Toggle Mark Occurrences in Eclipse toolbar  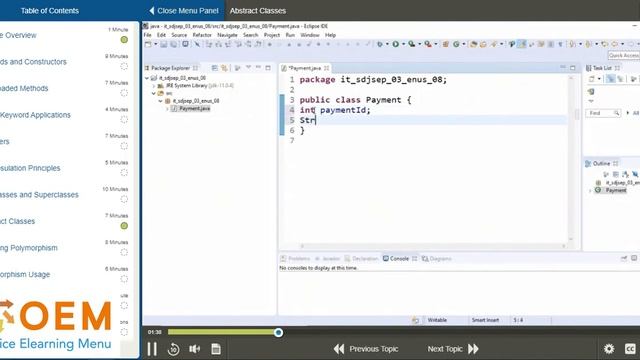(x=522, y=44)
